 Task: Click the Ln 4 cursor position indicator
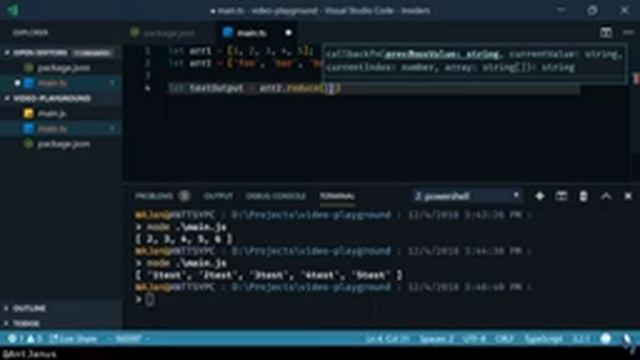387,339
